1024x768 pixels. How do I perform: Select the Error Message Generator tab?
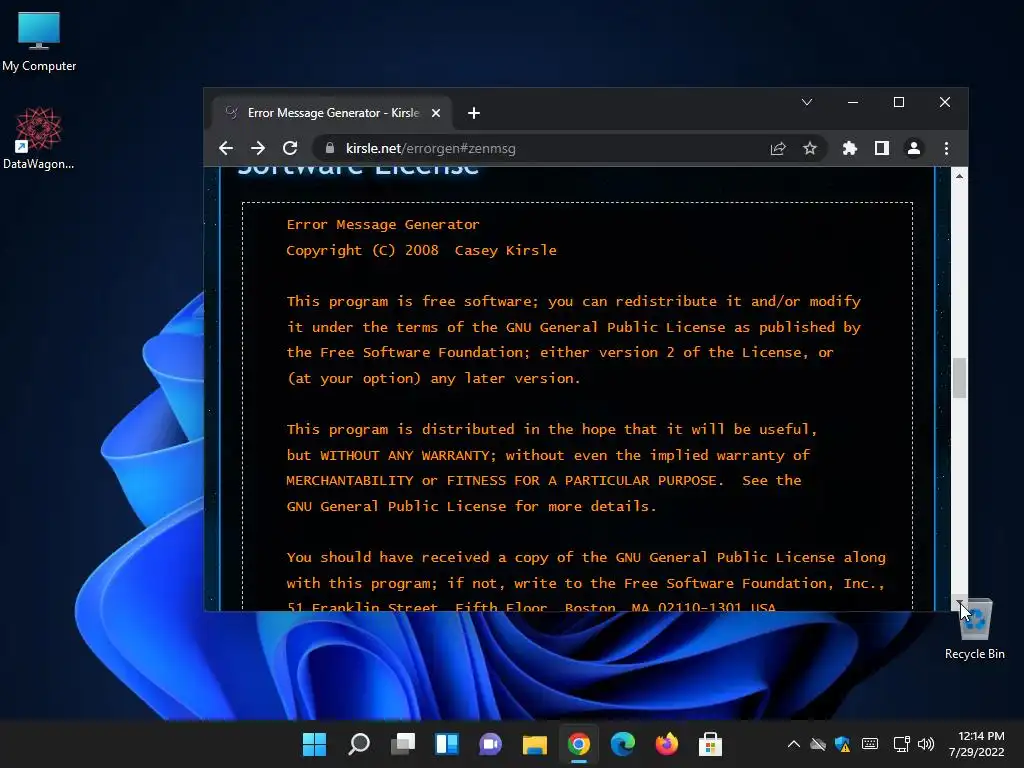[x=332, y=113]
